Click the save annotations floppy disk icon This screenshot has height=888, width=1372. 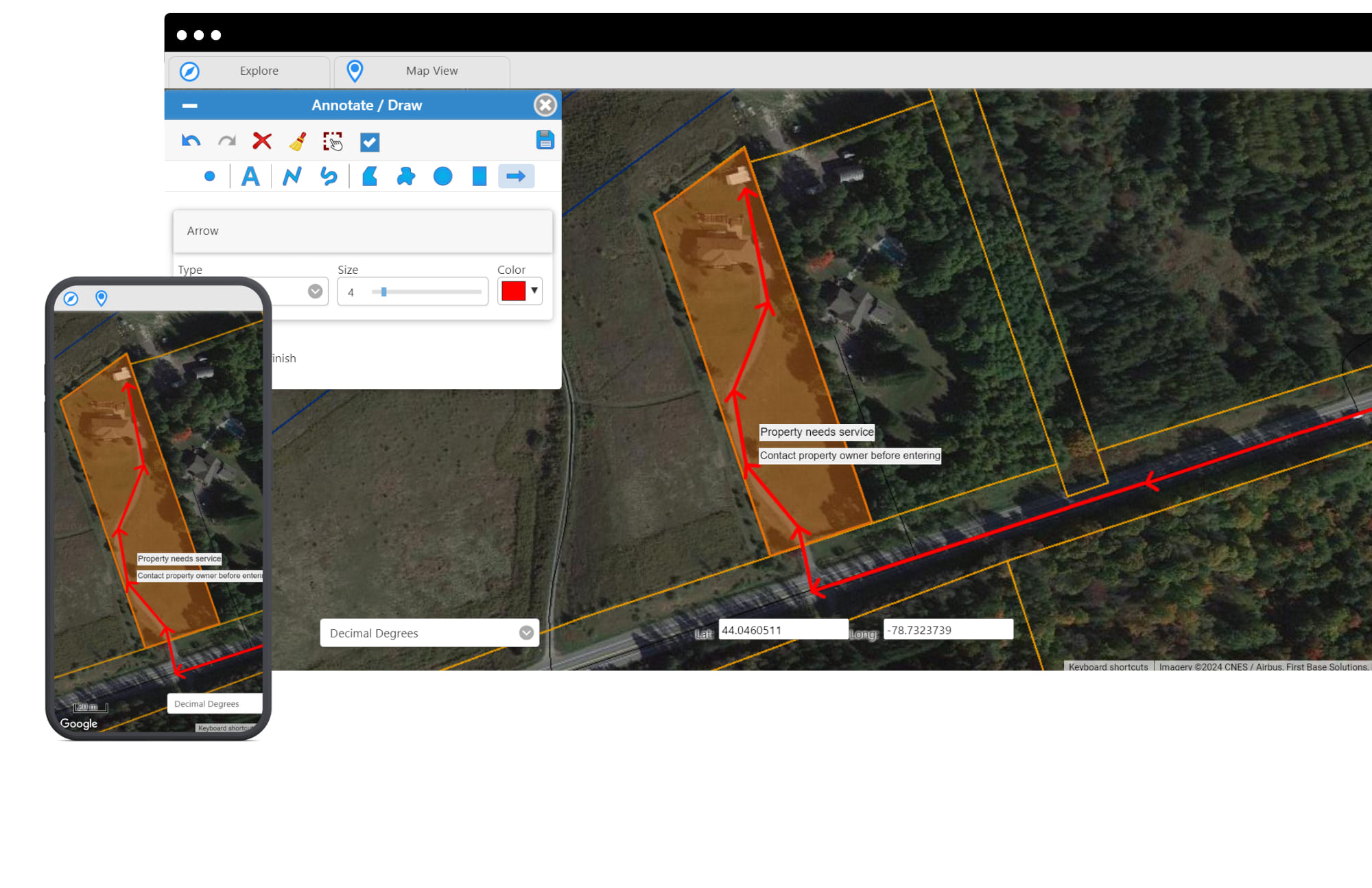point(545,140)
